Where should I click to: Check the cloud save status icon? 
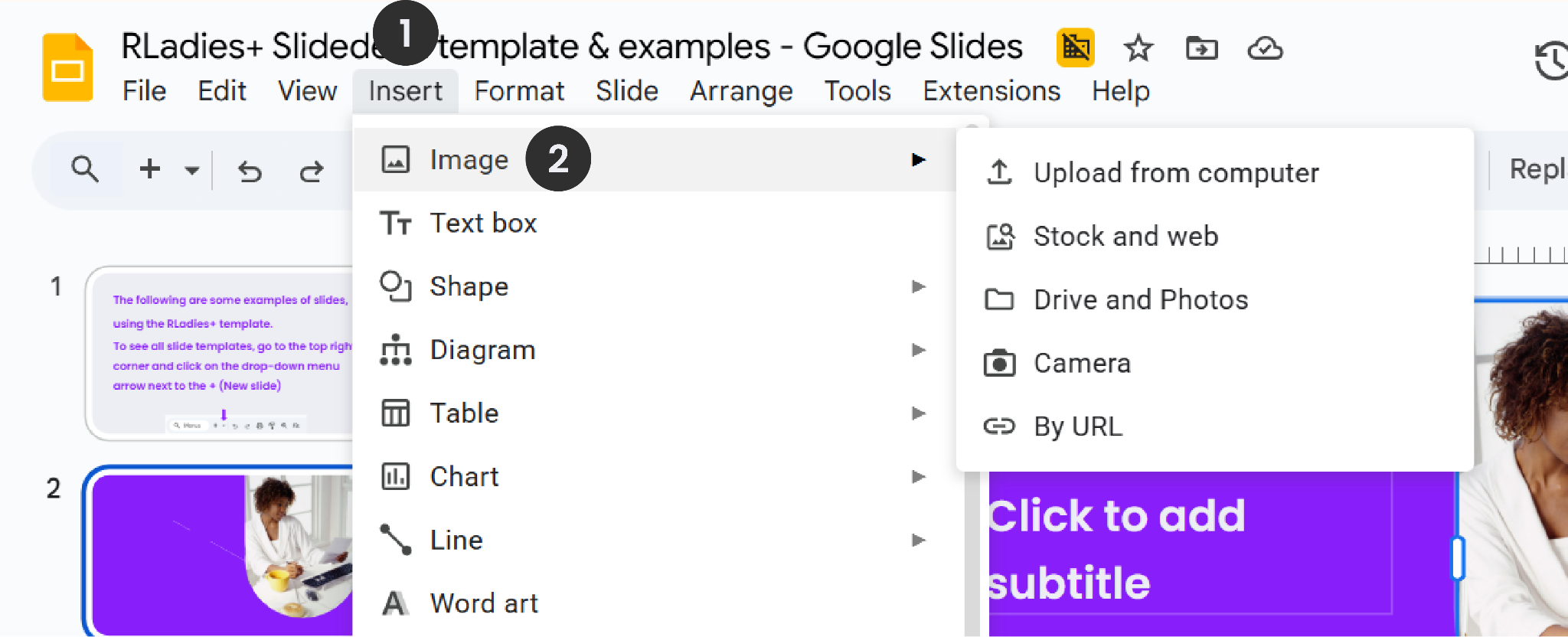click(1265, 48)
